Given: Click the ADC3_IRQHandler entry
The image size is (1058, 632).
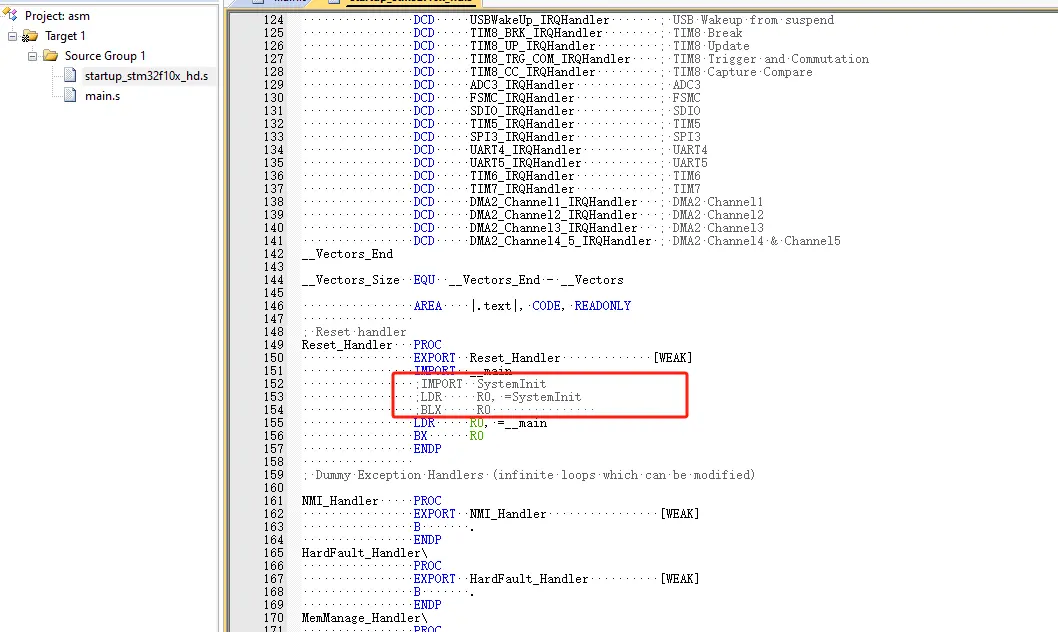Looking at the screenshot, I should point(522,85).
